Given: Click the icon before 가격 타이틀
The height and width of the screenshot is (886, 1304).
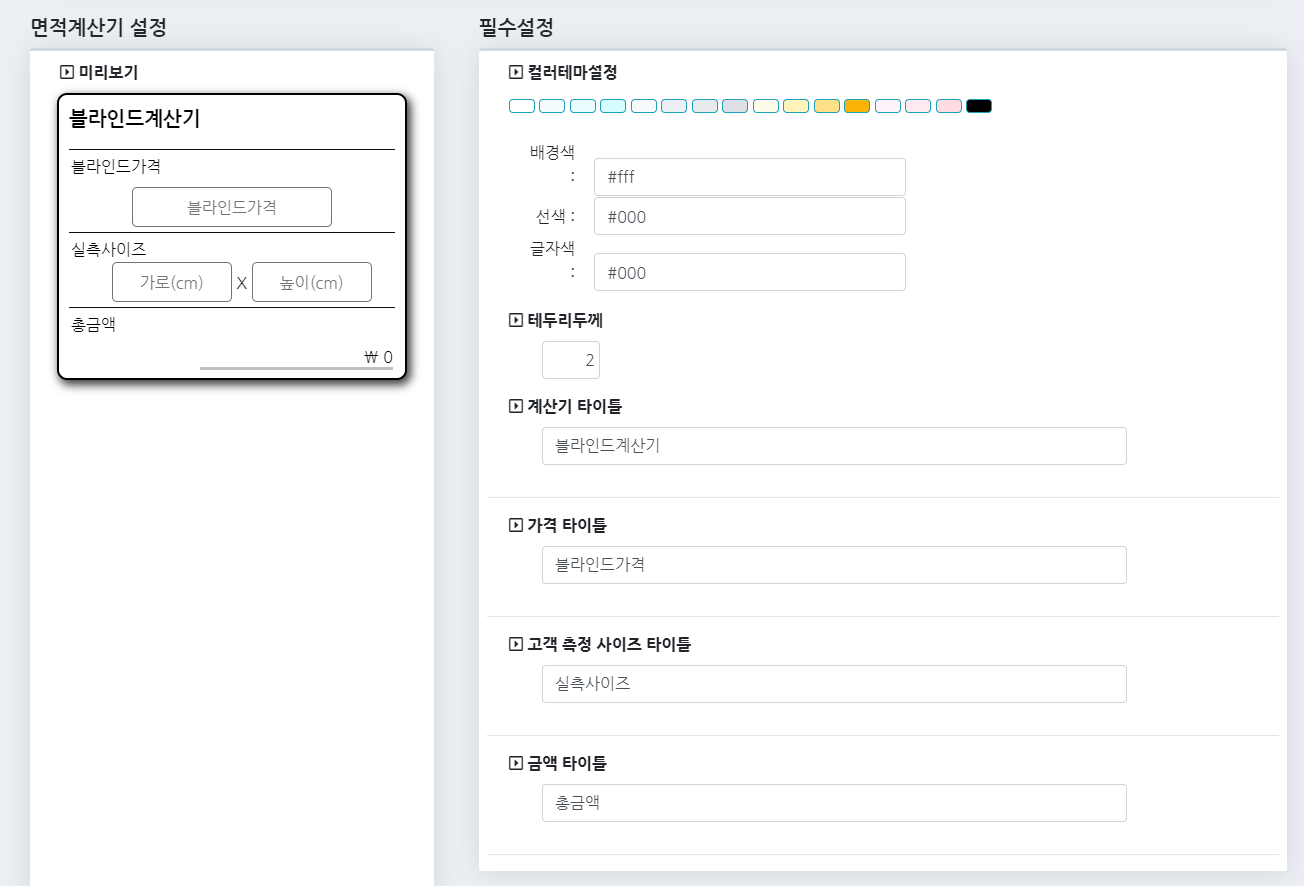Looking at the screenshot, I should pyautogui.click(x=516, y=525).
